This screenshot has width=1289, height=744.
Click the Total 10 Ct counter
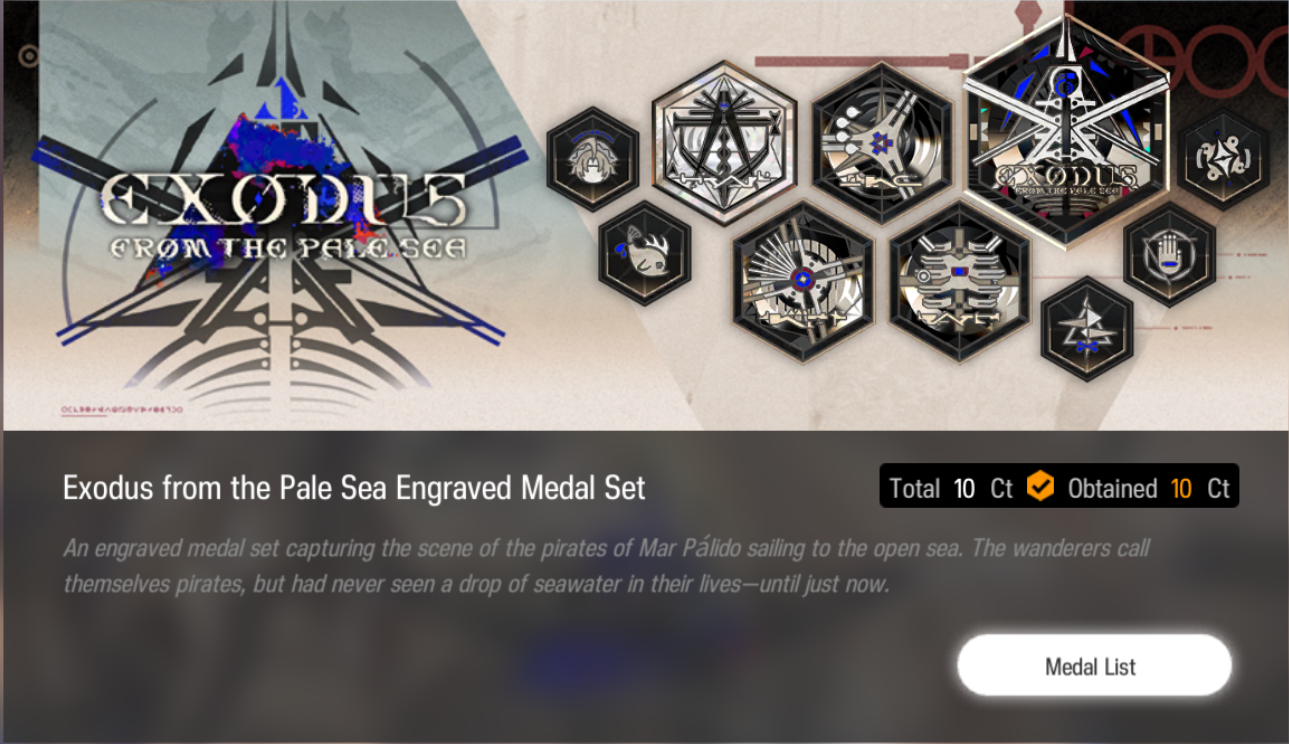951,489
